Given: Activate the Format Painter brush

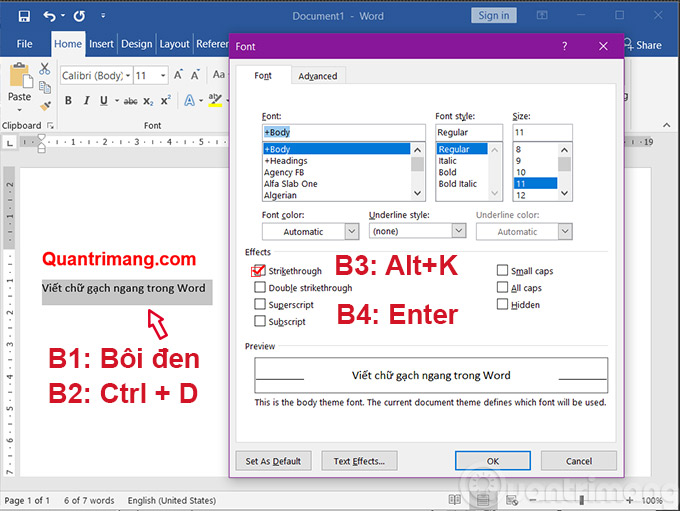Looking at the screenshot, I should [x=45, y=106].
